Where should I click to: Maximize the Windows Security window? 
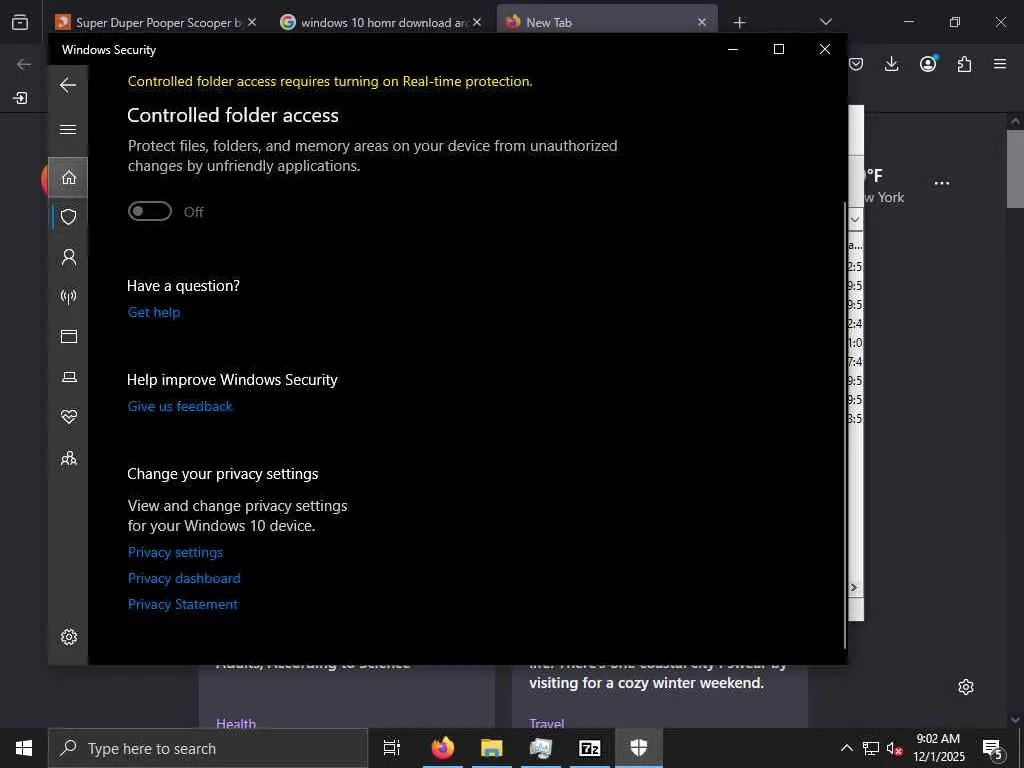(x=778, y=49)
